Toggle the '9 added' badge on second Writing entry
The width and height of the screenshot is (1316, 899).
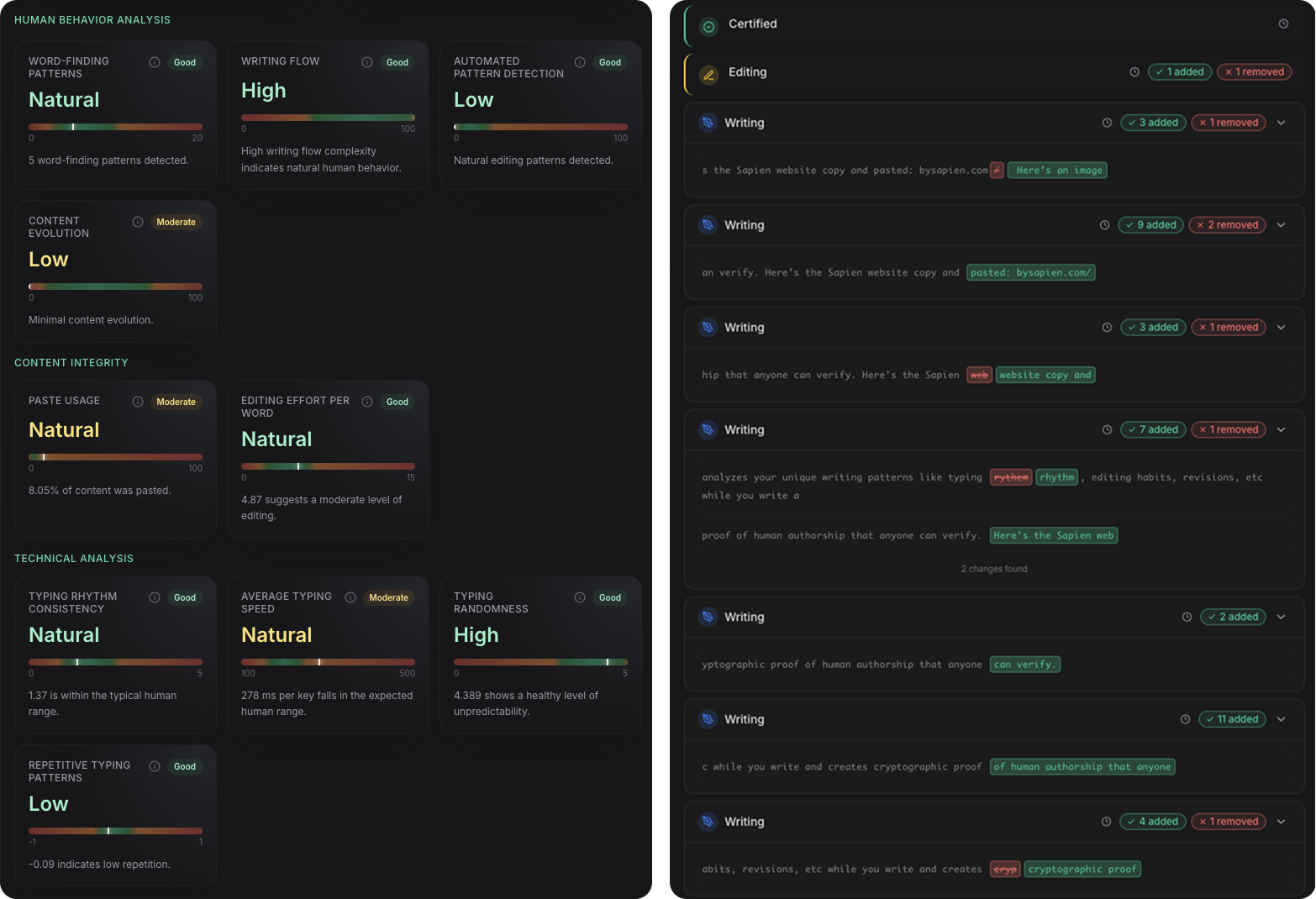pos(1150,224)
